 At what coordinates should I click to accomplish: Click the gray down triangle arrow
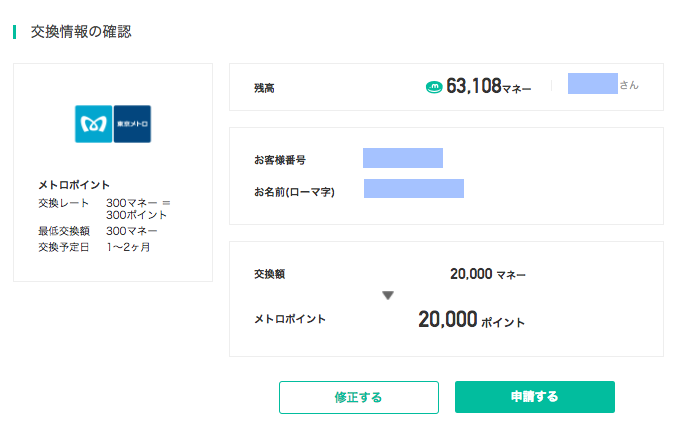coord(388,295)
